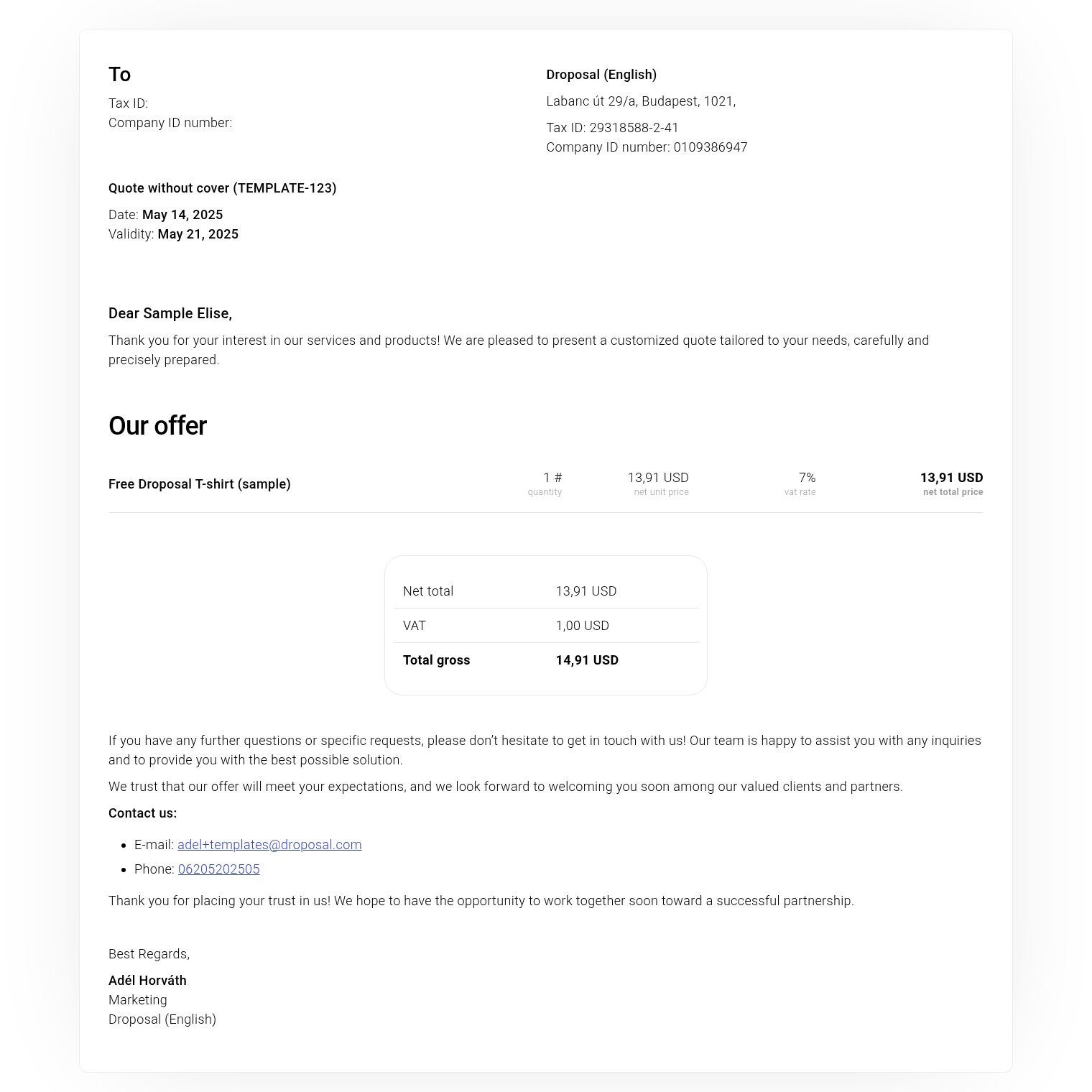The height and width of the screenshot is (1092, 1092).
Task: Click the 13,91 USD net unit price
Action: pos(657,478)
